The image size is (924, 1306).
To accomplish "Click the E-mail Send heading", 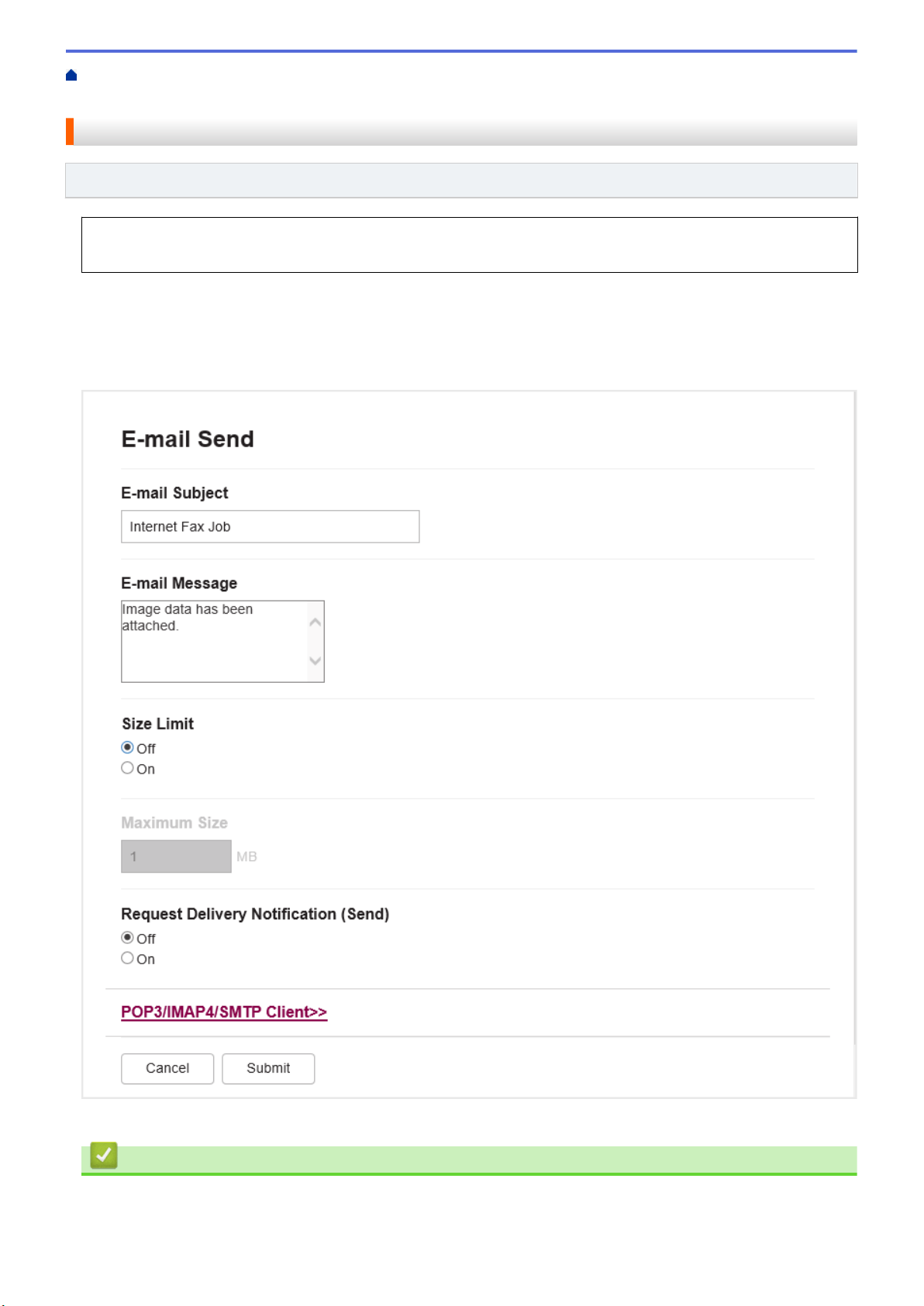I will (188, 439).
